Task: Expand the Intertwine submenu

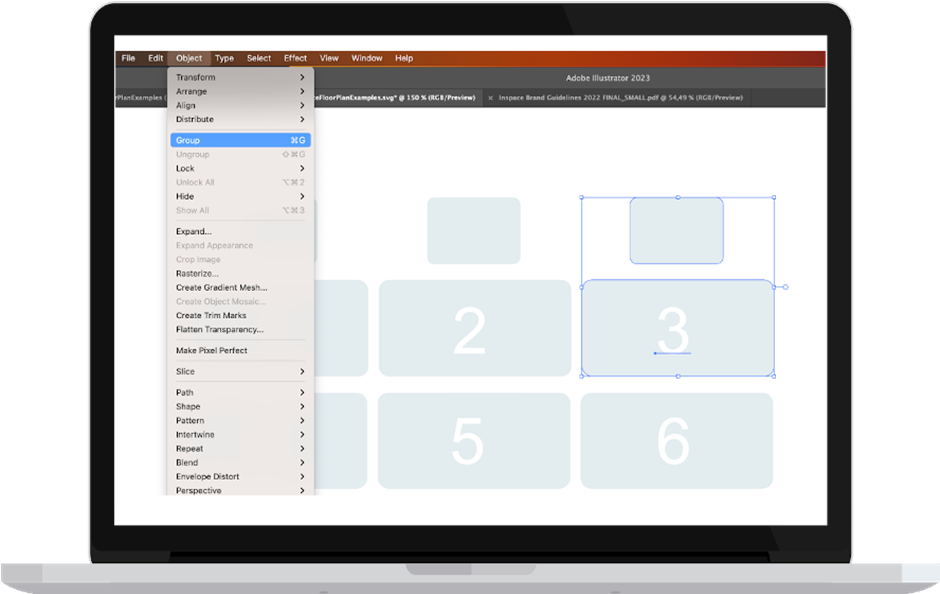Action: click(240, 435)
